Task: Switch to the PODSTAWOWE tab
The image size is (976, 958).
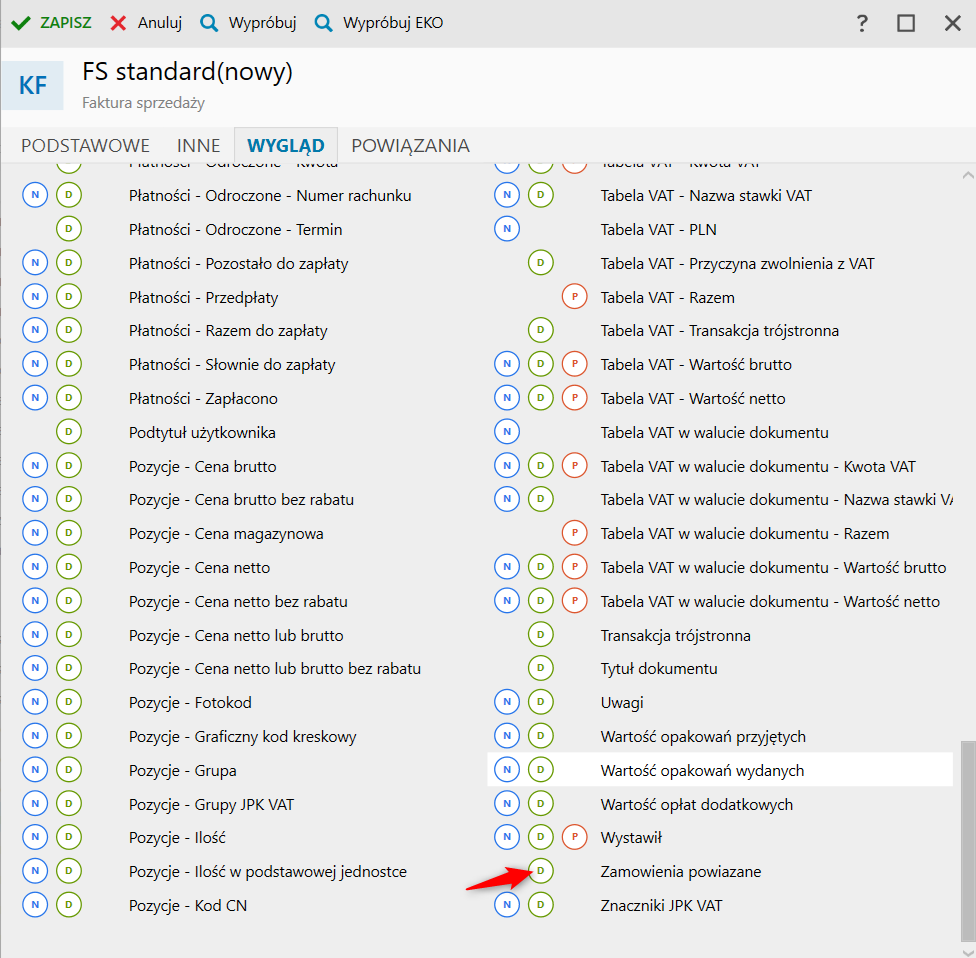Action: click(86, 145)
